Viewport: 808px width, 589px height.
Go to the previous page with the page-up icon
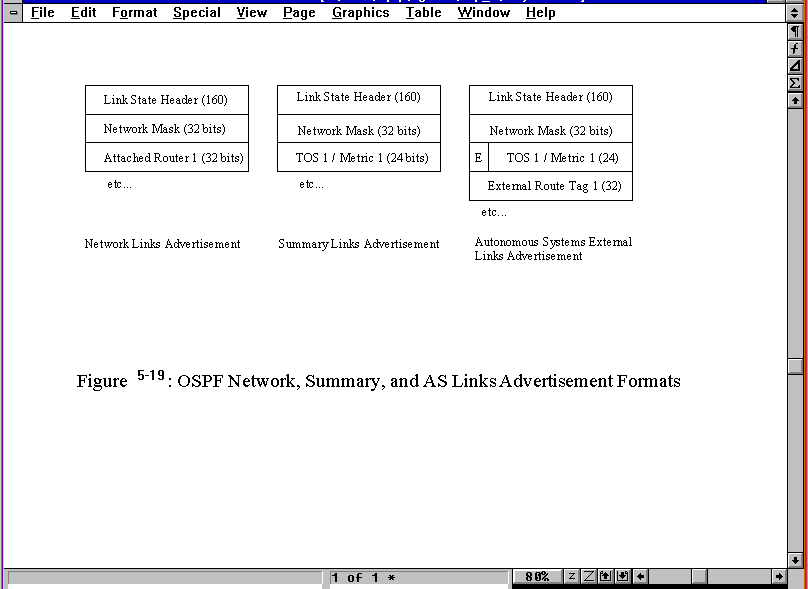click(606, 577)
